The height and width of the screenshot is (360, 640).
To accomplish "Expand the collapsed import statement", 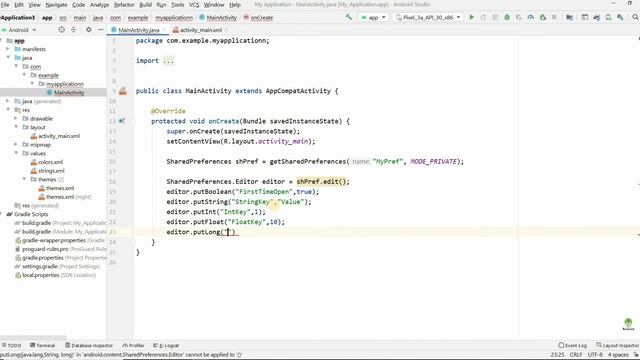I will (x=168, y=61).
